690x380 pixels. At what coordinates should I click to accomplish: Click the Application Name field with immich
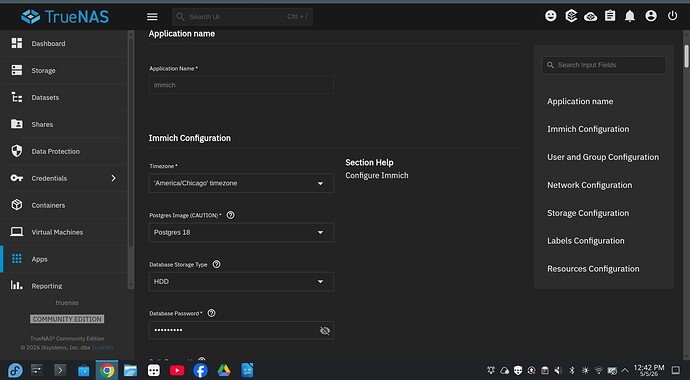(x=241, y=85)
